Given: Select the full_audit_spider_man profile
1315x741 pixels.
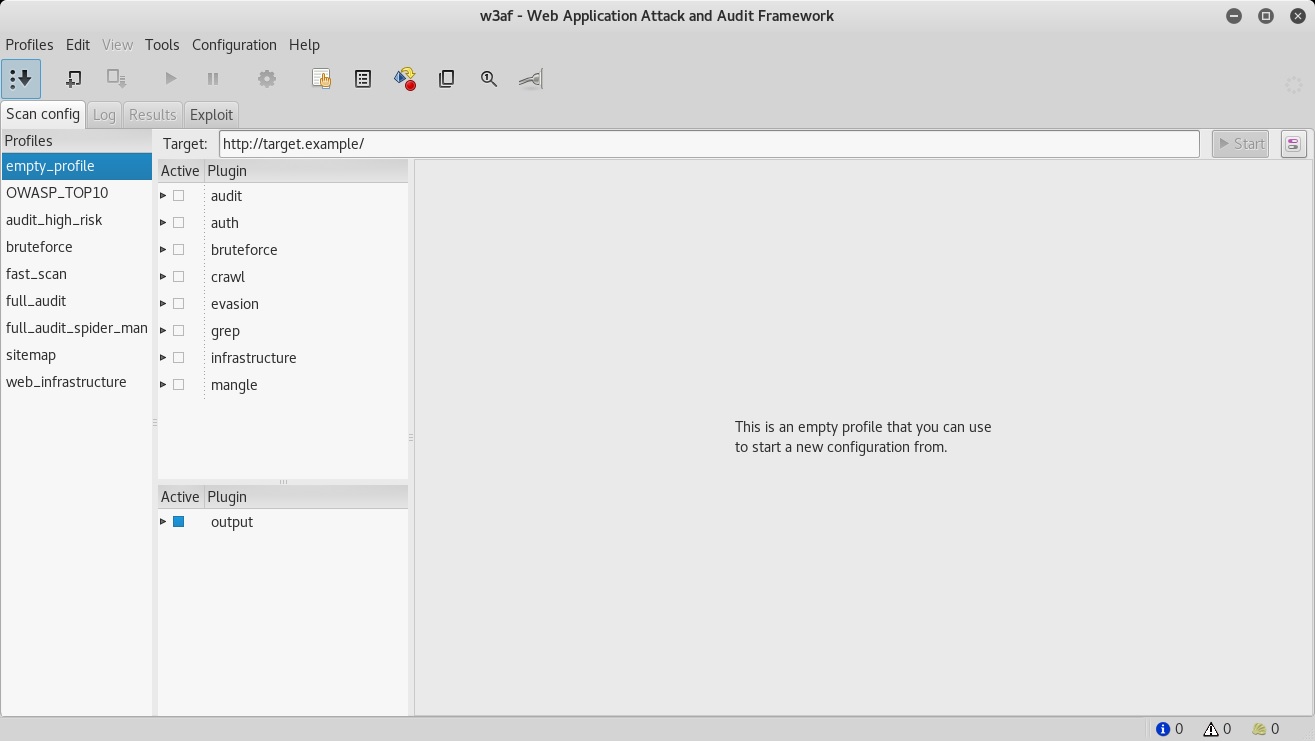Looking at the screenshot, I should coord(76,328).
